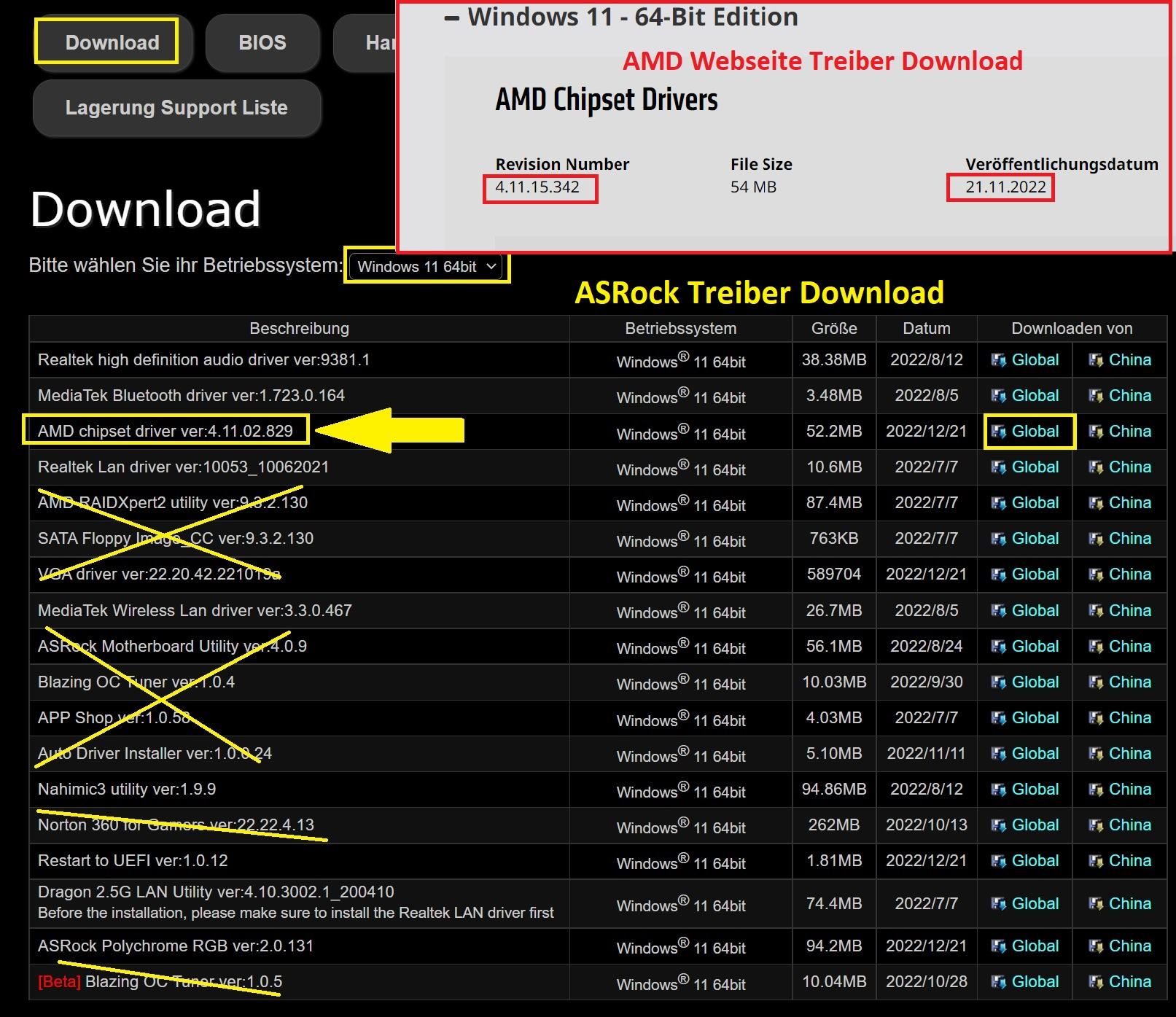1176x1017 pixels.
Task: Open the Lagerung Support Liste tab
Action: (176, 108)
